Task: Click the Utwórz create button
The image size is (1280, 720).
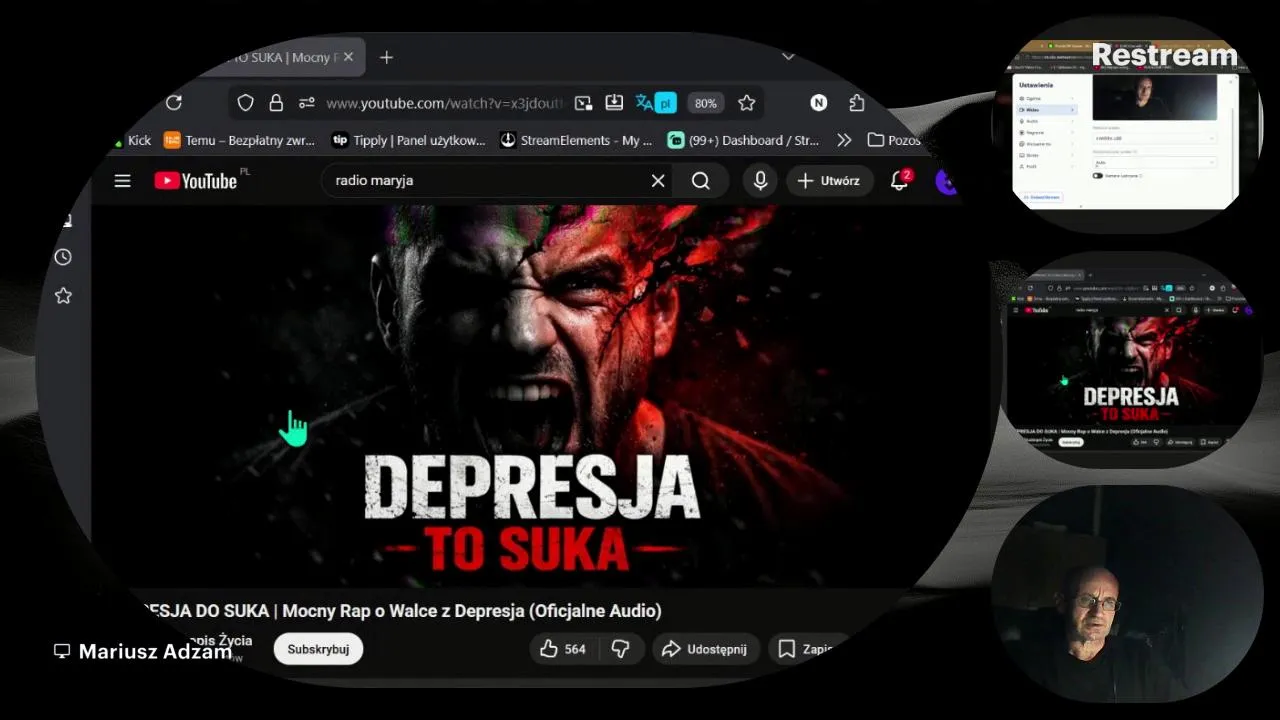Action: (829, 181)
